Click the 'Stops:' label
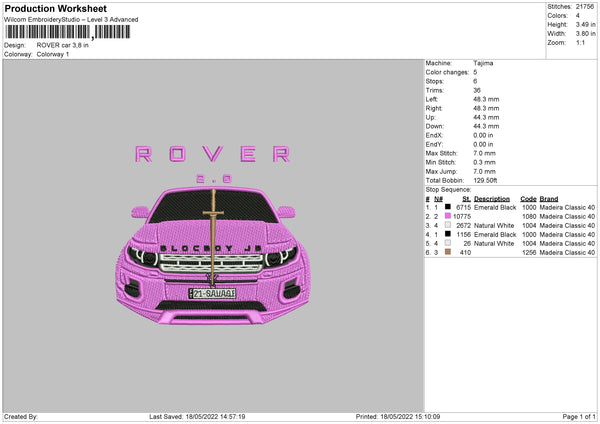Image resolution: width=600 pixels, height=424 pixels. pyautogui.click(x=435, y=82)
